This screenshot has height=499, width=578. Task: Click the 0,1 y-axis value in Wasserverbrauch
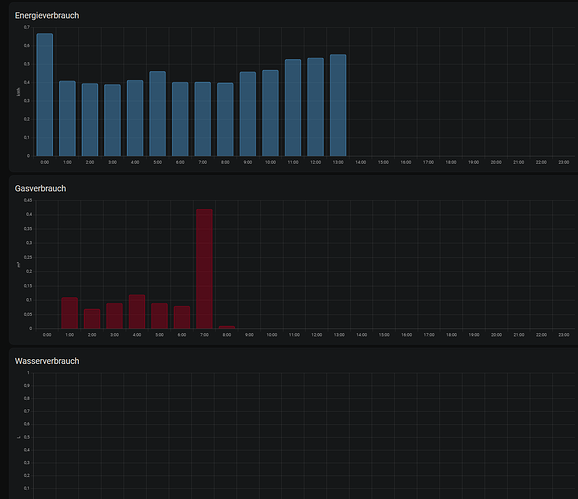tap(27, 488)
